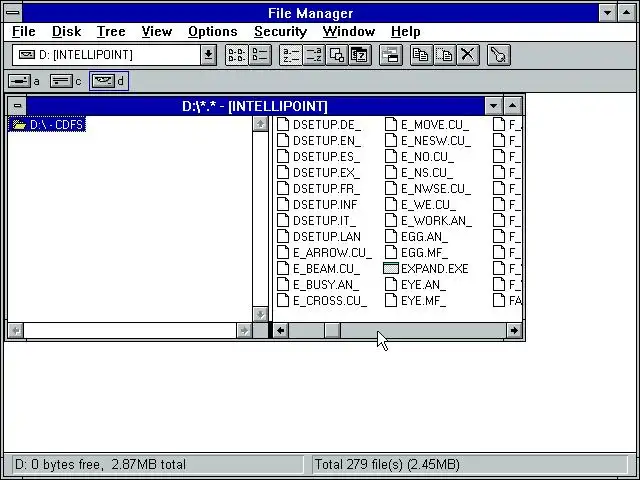Sort files by name (a-z icon)
Screen dimensions: 640x480
291,55
